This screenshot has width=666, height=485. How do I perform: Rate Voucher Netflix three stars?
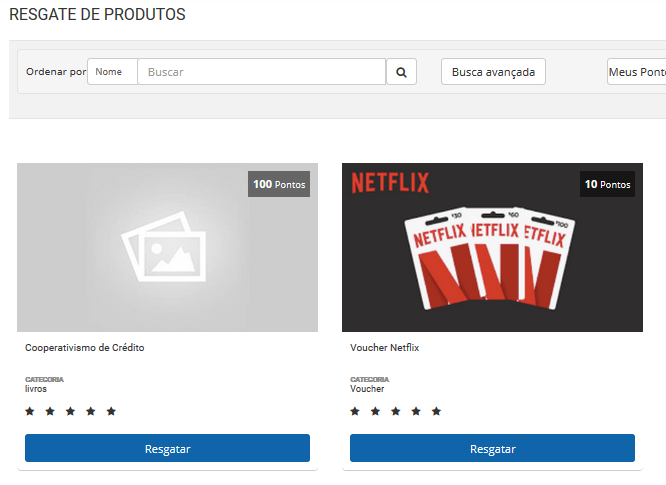tap(396, 411)
